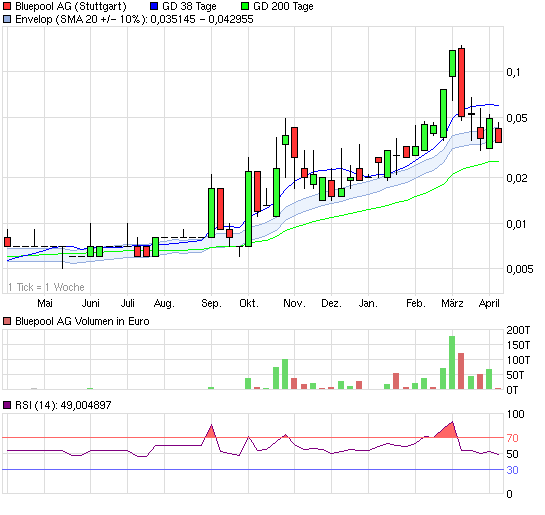
Task: Click the RSI (14): 49,004897 label
Action: [63, 405]
